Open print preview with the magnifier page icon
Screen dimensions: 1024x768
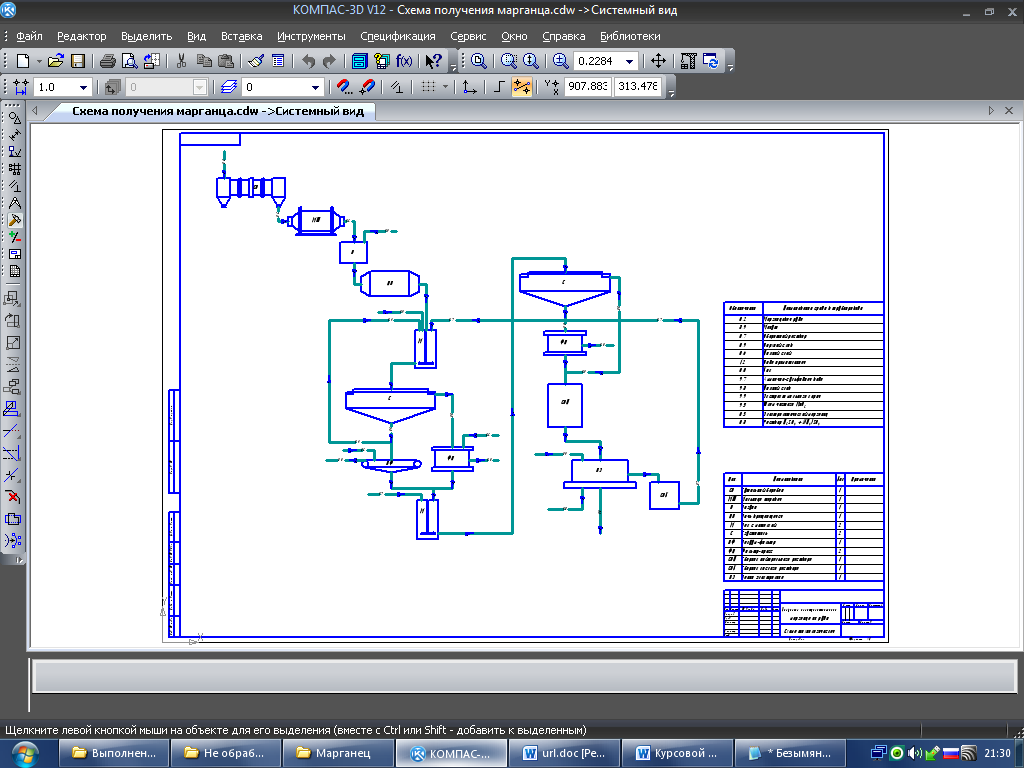tap(129, 61)
